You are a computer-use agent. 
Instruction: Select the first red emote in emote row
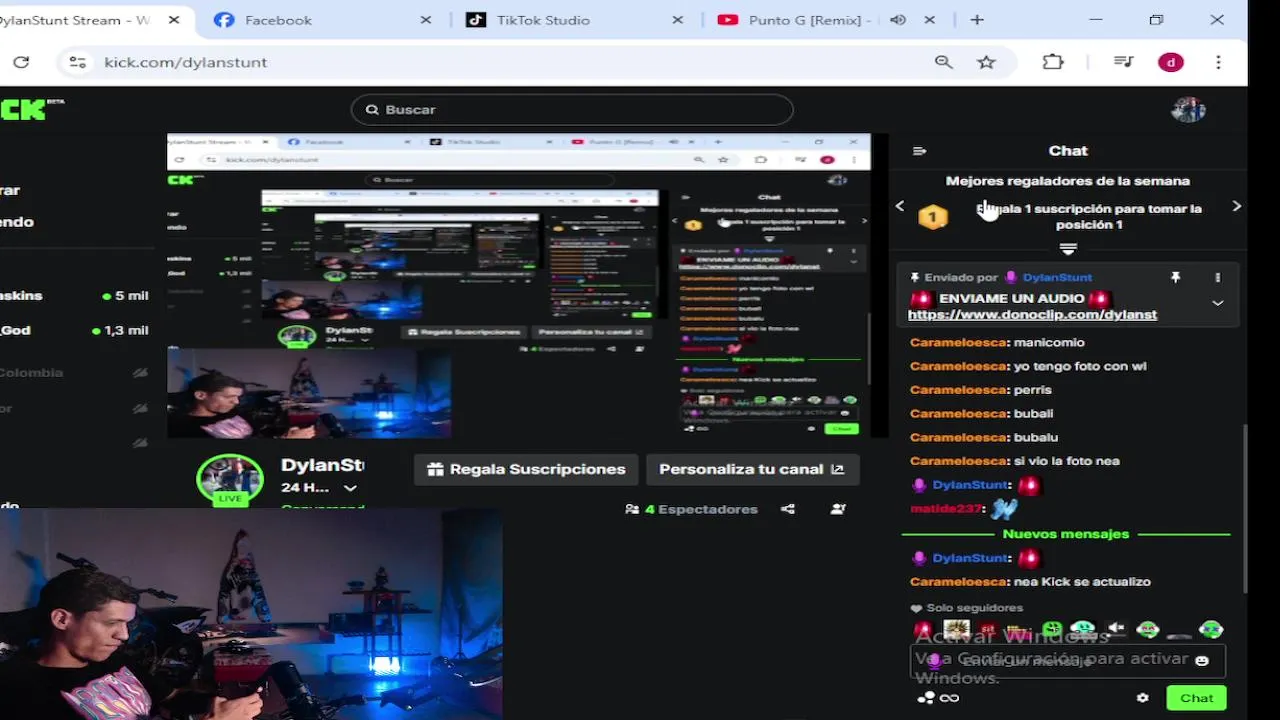point(923,629)
